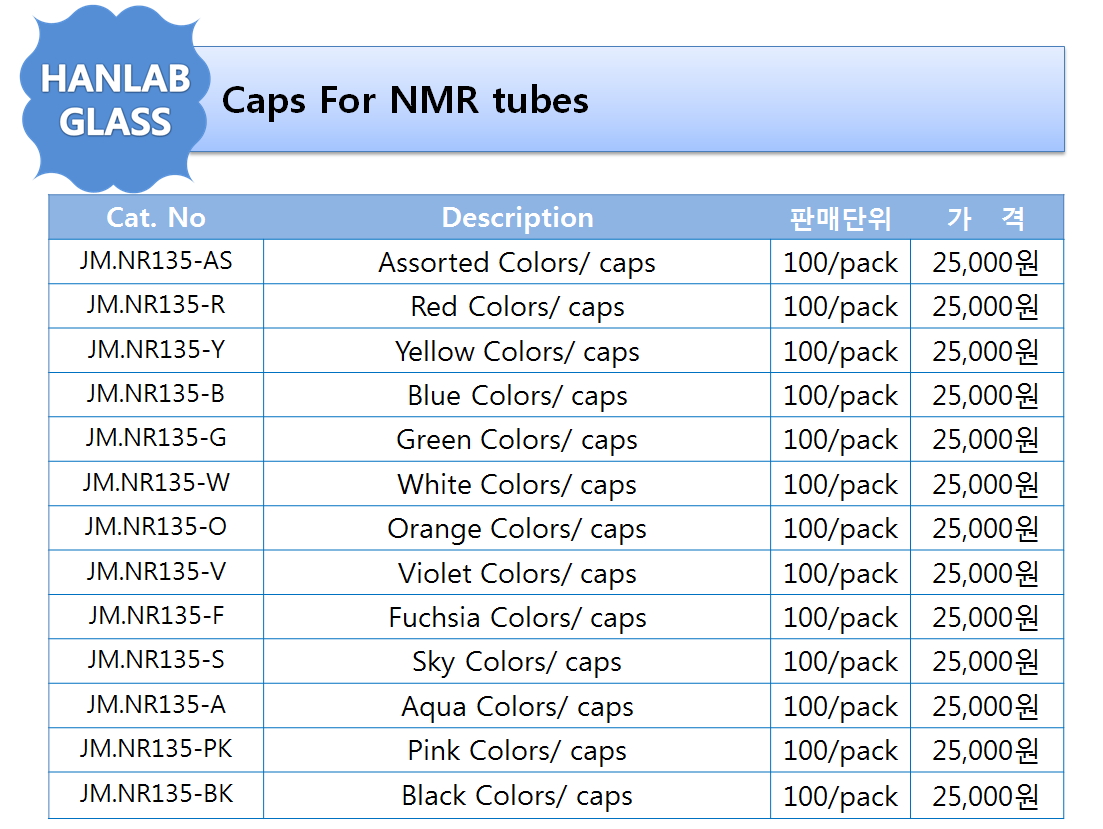Select 100/pack in the White Colors row

pyautogui.click(x=841, y=485)
